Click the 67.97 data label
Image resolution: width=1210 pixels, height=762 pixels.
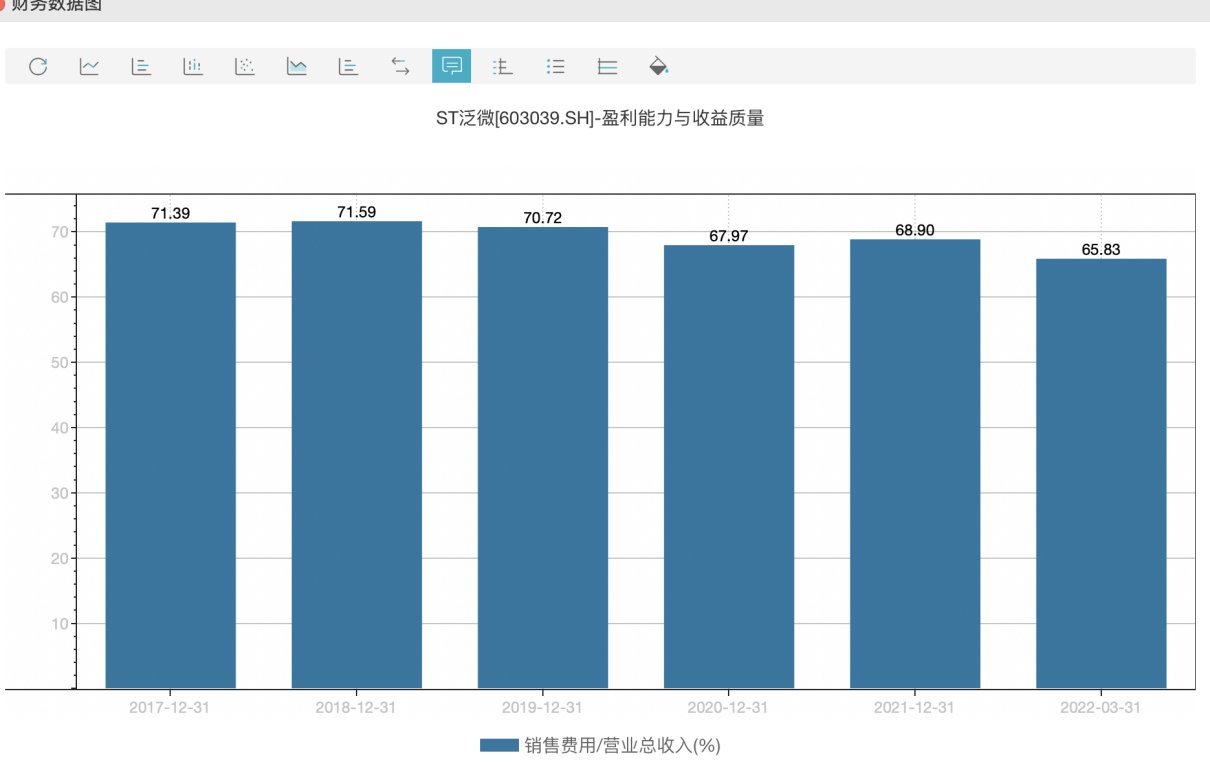pos(729,236)
